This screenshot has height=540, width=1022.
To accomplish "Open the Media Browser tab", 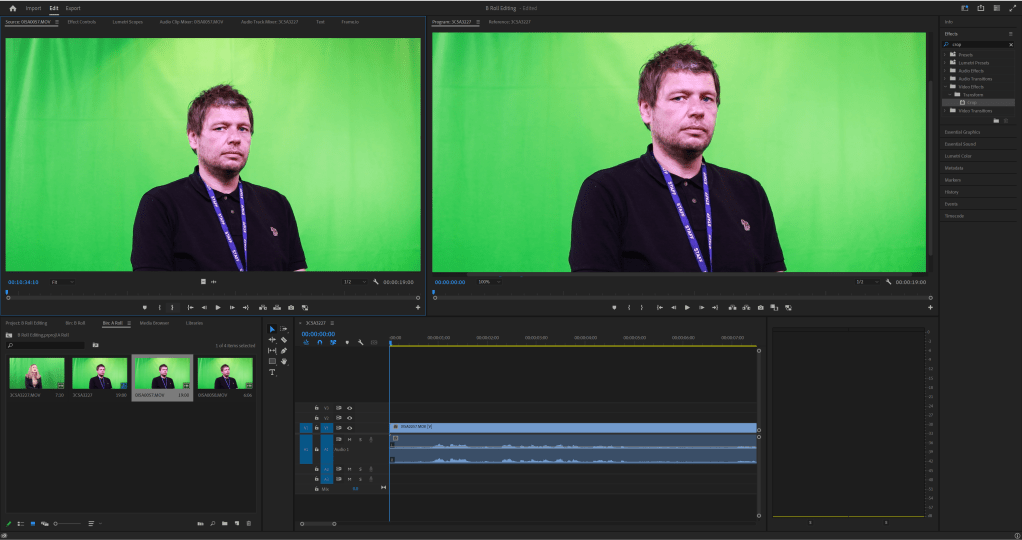I will tap(154, 323).
